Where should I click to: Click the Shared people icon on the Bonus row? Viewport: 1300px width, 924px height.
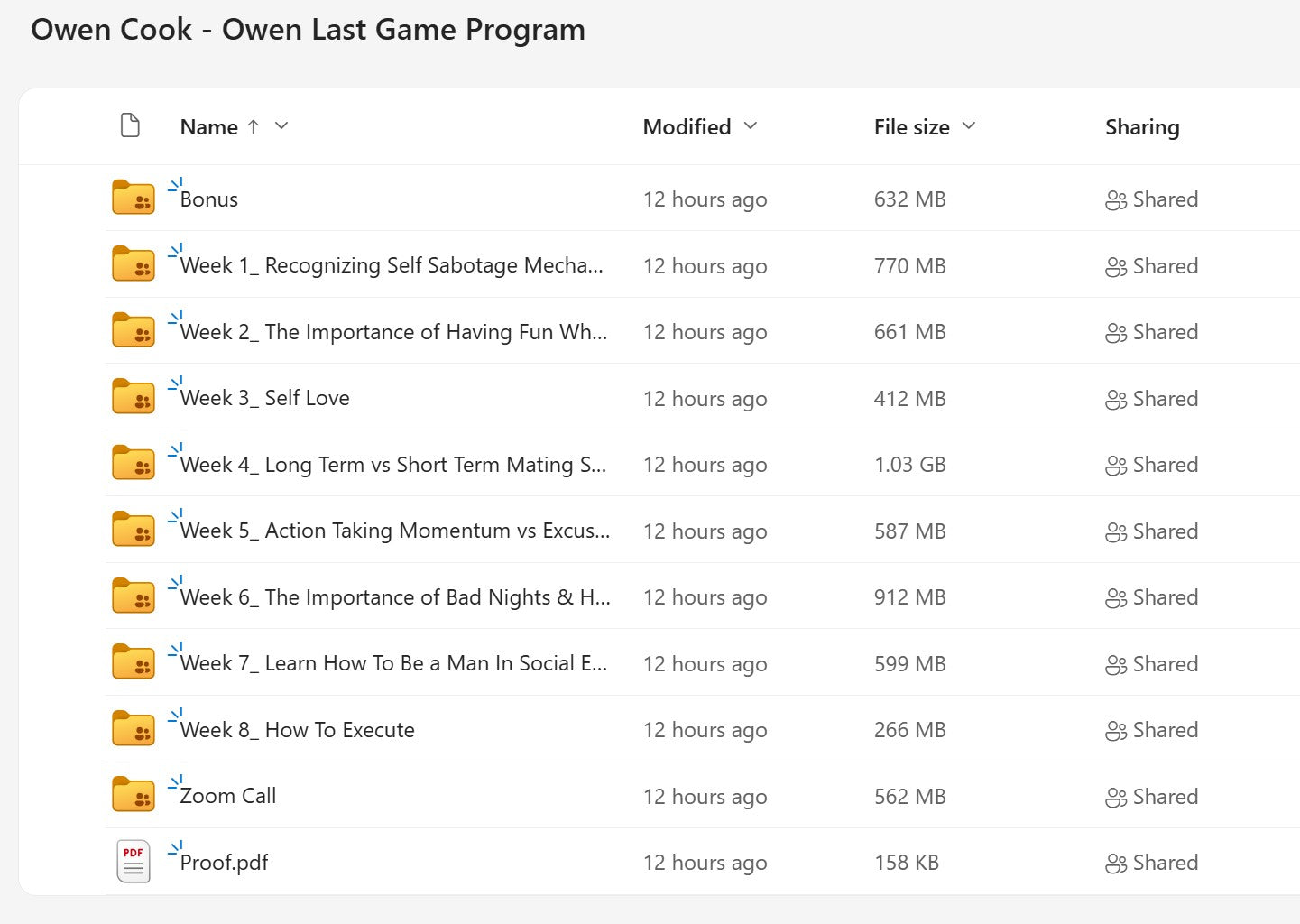pyautogui.click(x=1116, y=199)
